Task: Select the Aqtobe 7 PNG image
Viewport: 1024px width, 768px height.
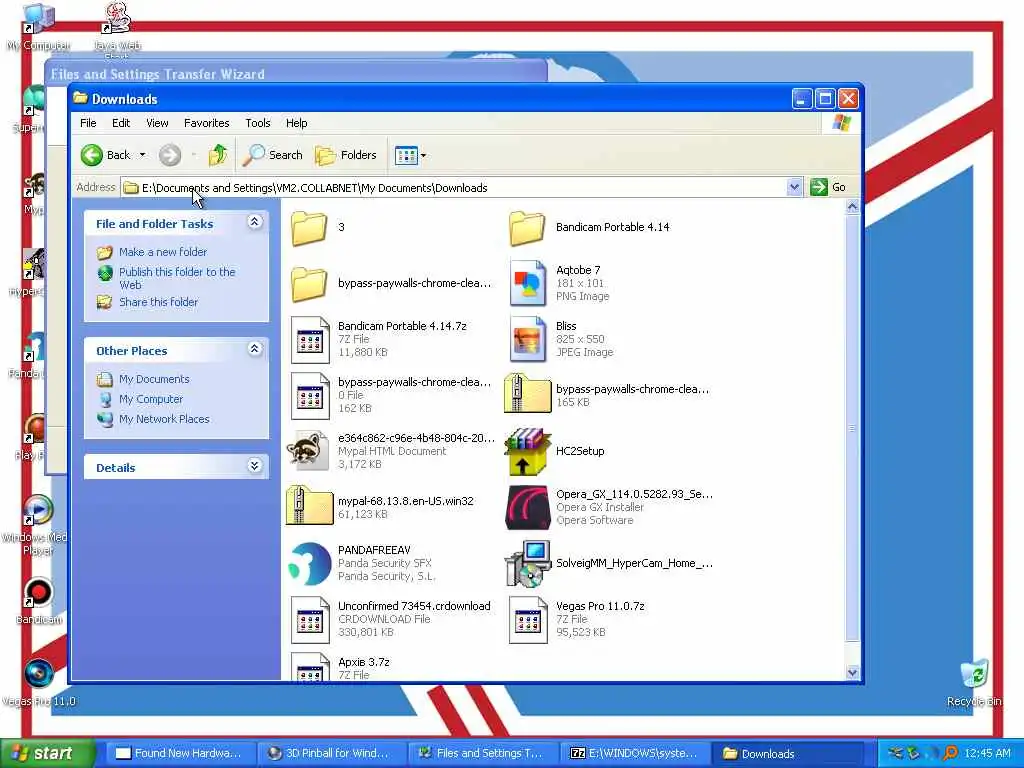Action: pos(527,283)
